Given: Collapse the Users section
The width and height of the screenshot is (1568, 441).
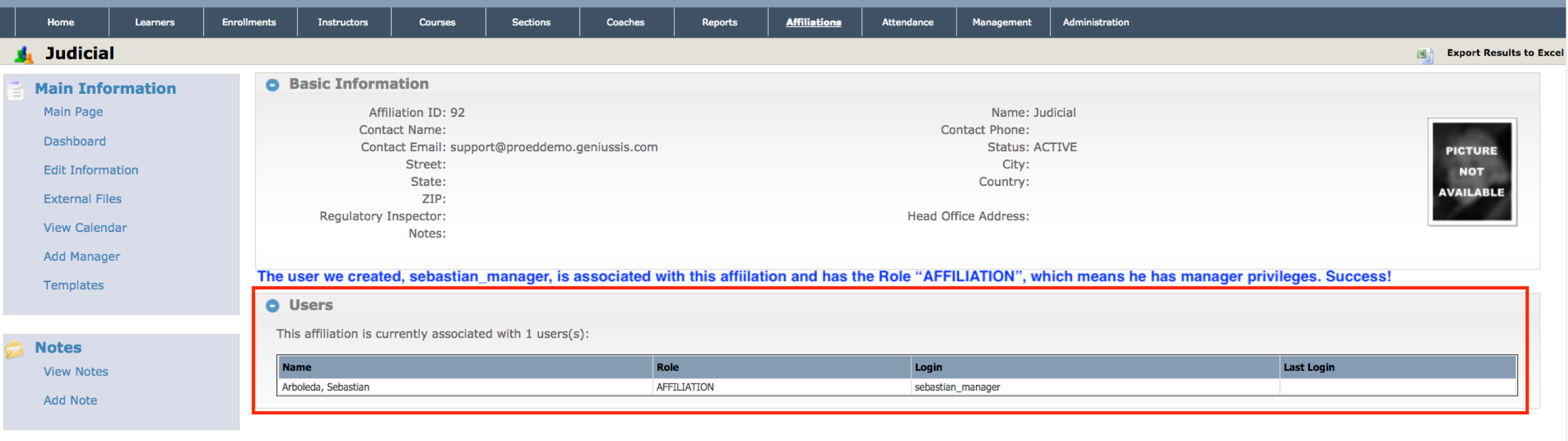Looking at the screenshot, I should point(272,306).
